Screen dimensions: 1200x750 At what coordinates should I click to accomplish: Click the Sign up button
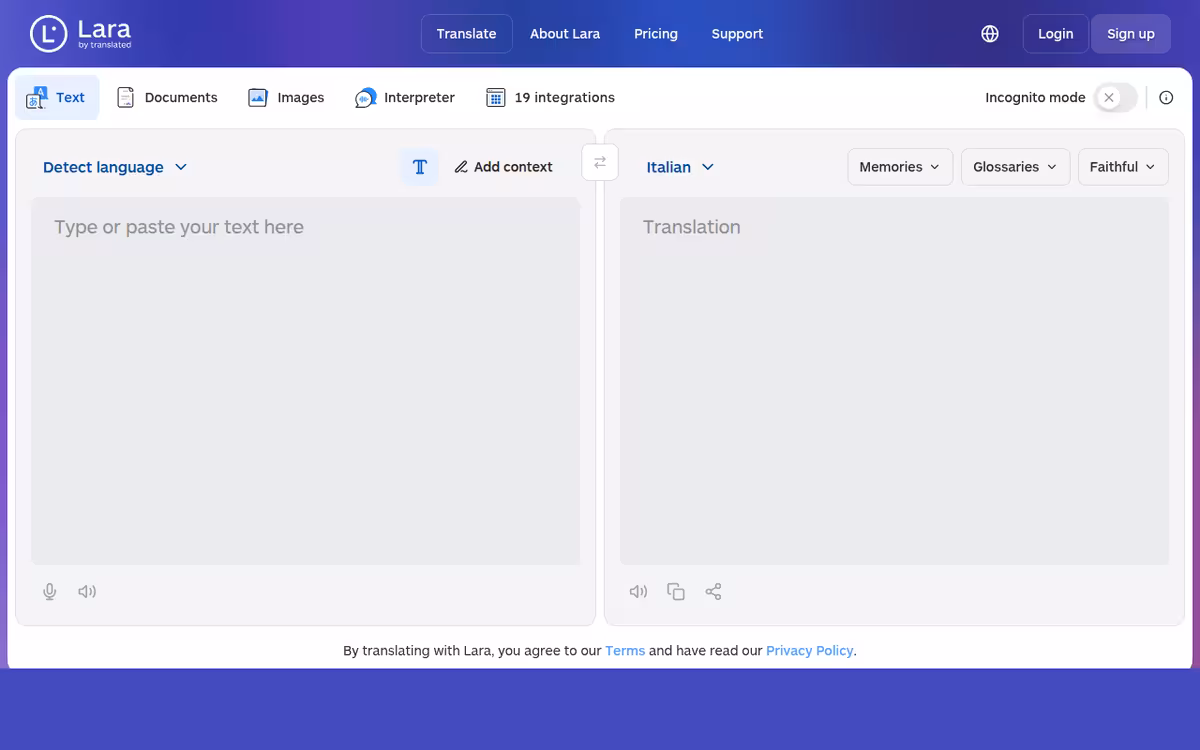click(x=1131, y=34)
